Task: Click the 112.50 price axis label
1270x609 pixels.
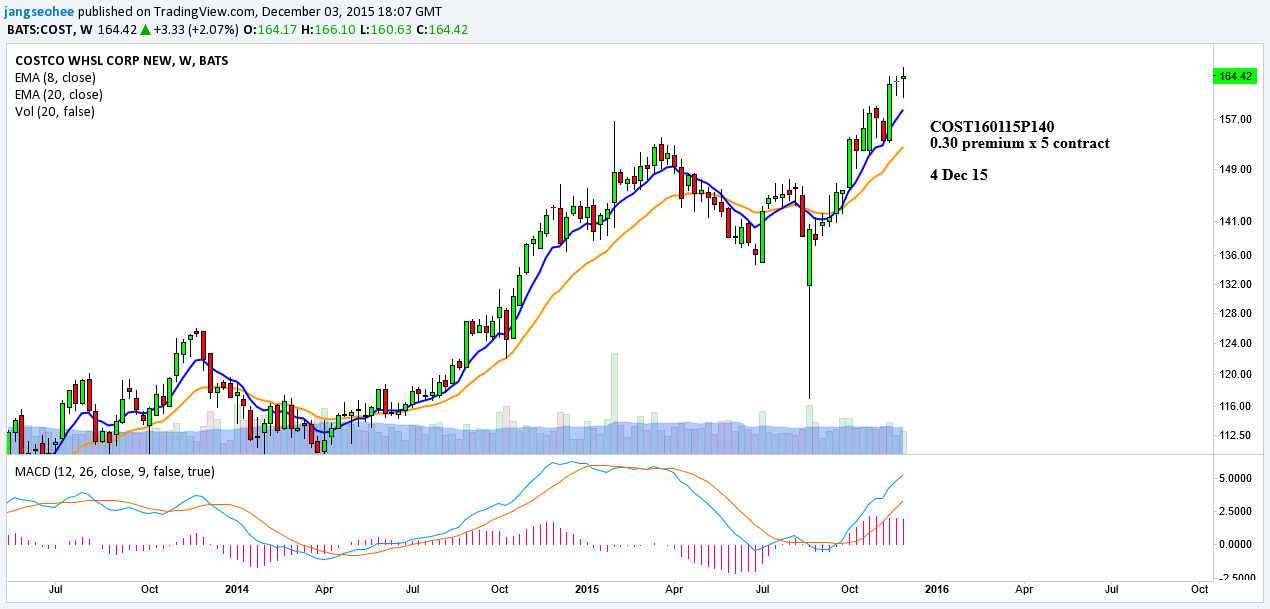Action: tap(1235, 435)
